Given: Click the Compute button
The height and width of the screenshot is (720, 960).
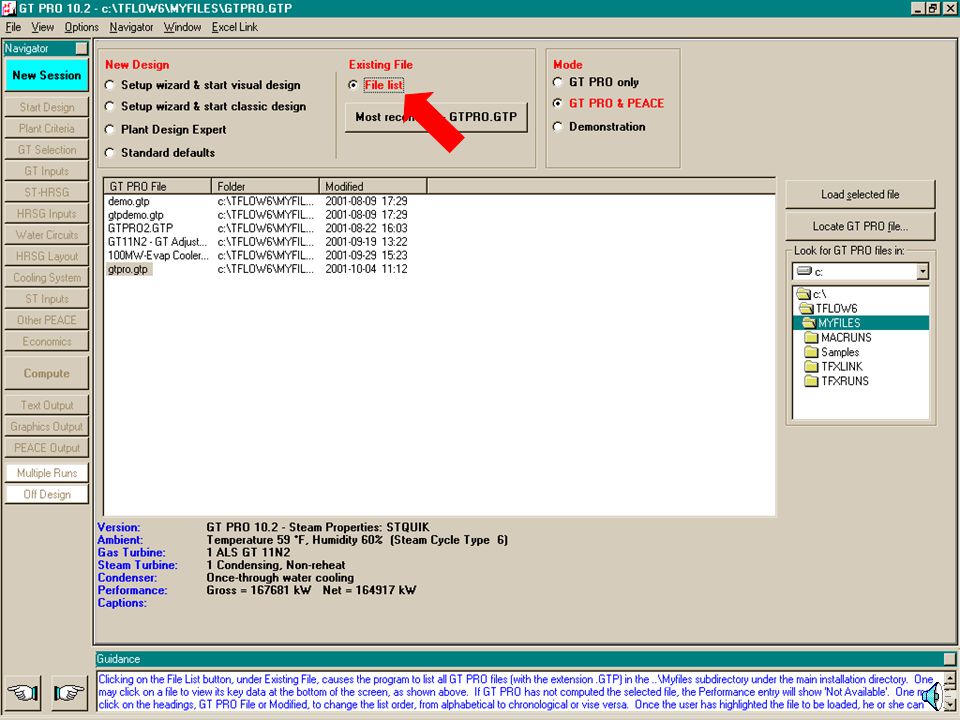Looking at the screenshot, I should coord(47,373).
